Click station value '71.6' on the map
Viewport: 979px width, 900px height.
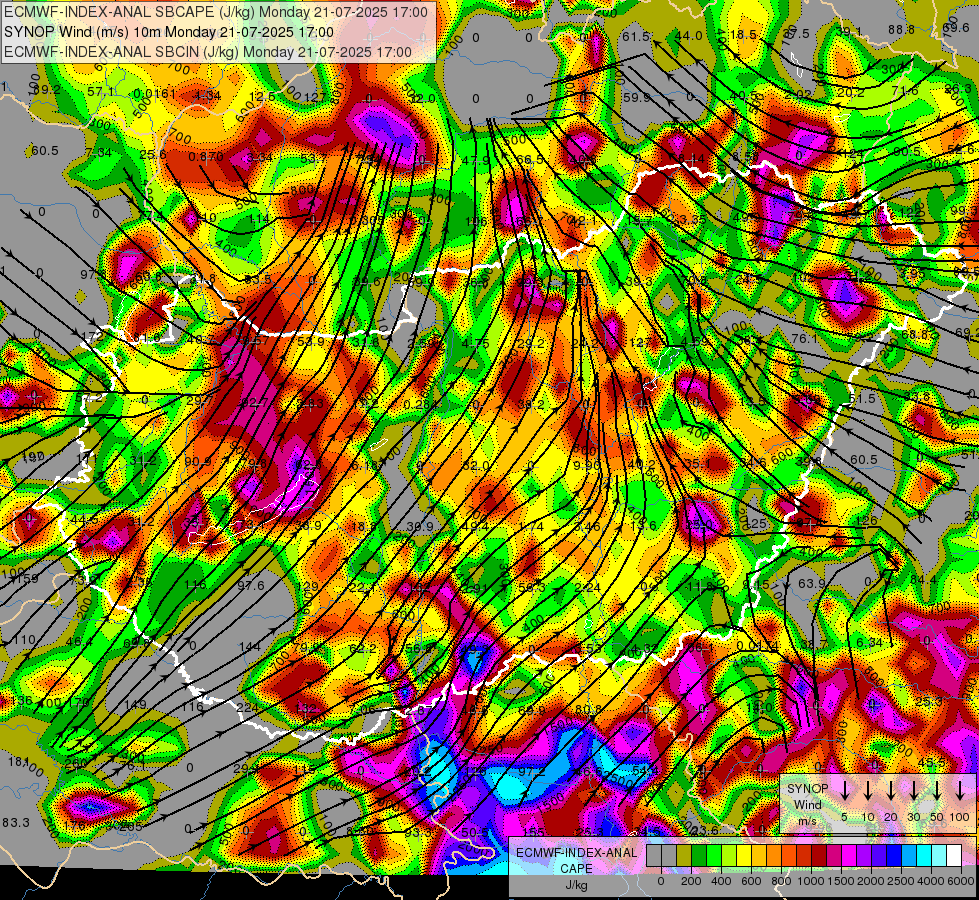pos(905,91)
